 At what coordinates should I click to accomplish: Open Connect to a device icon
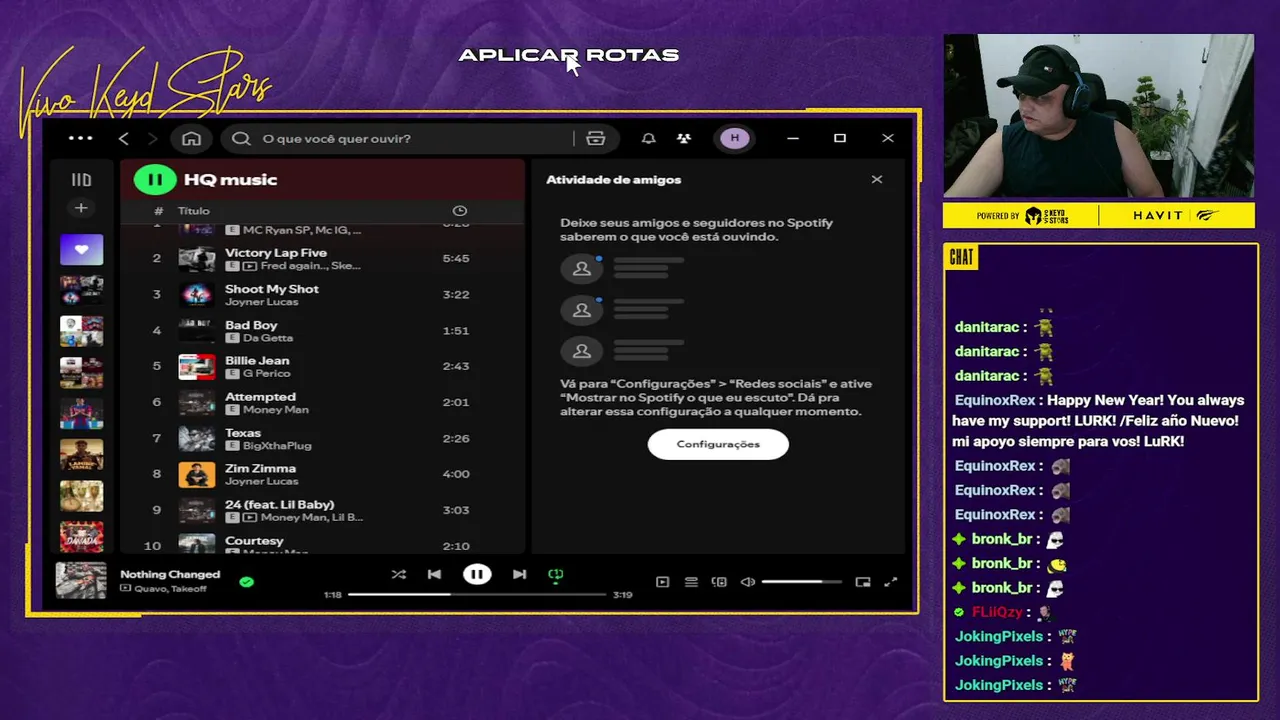[719, 582]
